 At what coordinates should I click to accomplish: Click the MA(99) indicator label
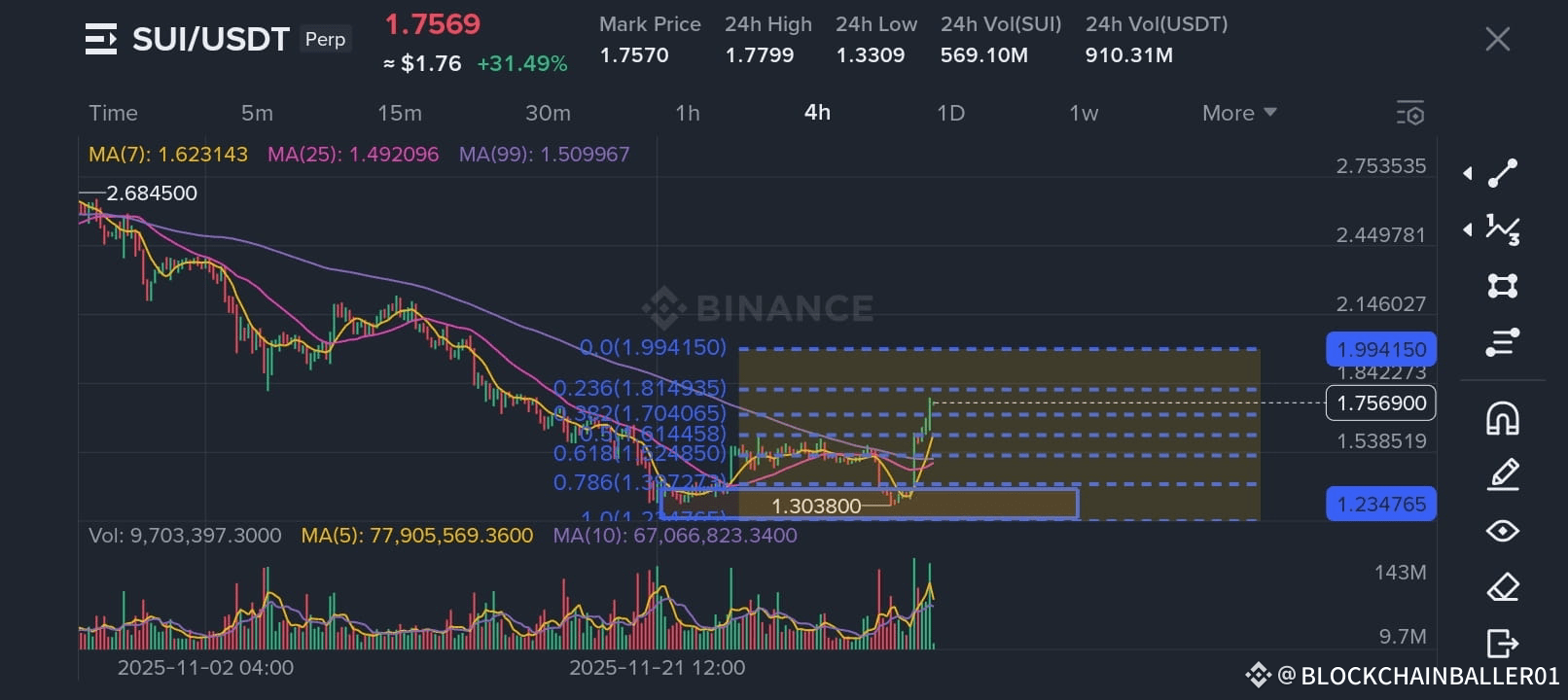pos(545,155)
